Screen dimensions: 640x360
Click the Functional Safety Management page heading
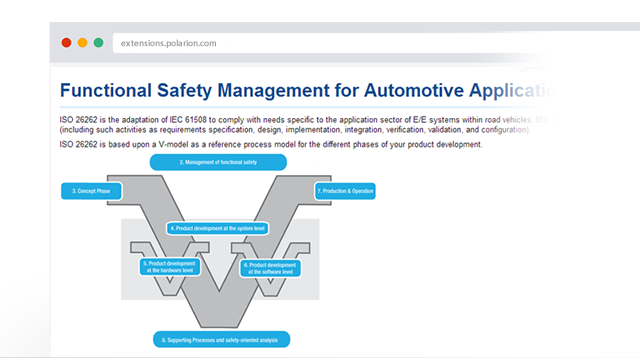(x=307, y=91)
